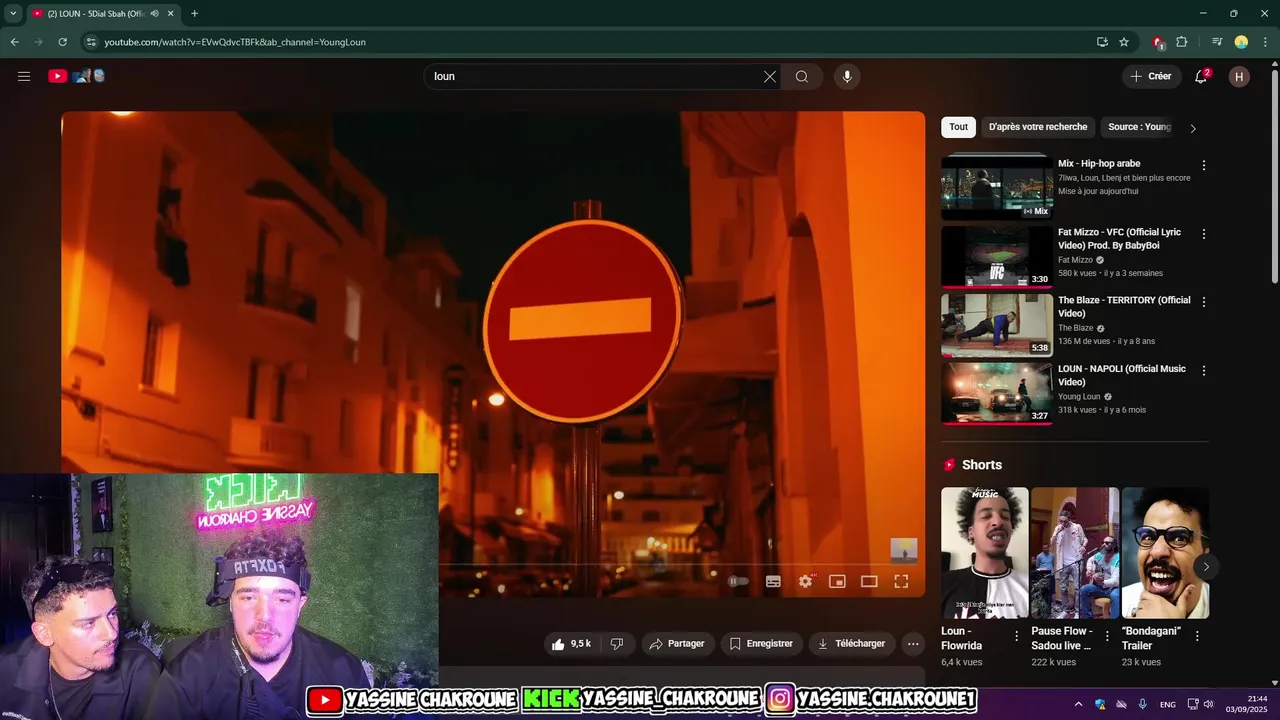Image resolution: width=1280 pixels, height=720 pixels.
Task: Show hidden system tray icons
Action: [x=1078, y=704]
